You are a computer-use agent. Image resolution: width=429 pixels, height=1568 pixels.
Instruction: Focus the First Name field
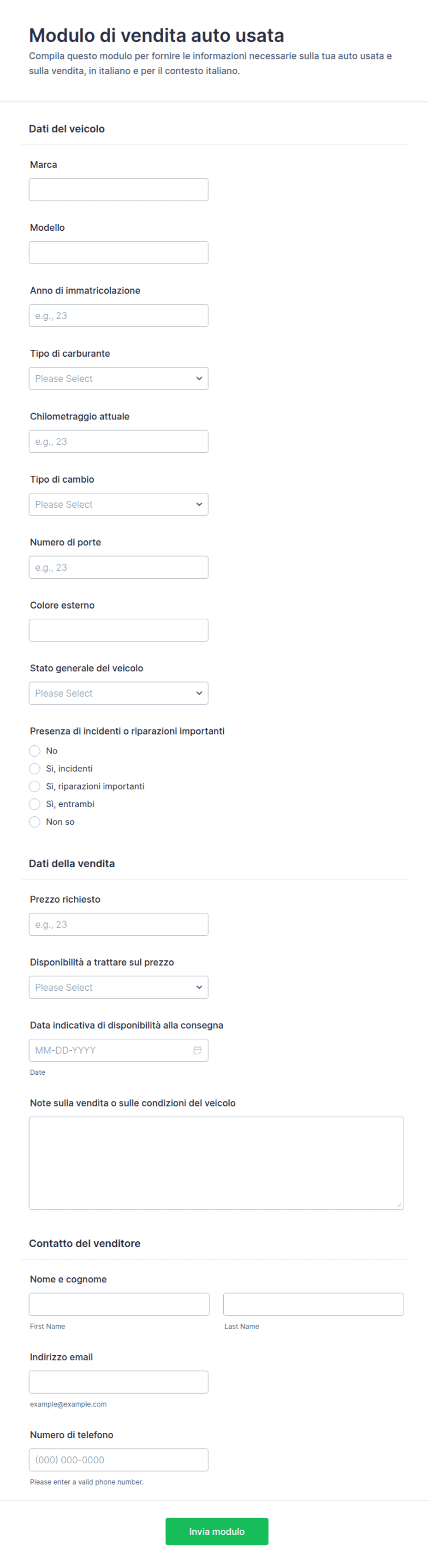[x=119, y=1304]
